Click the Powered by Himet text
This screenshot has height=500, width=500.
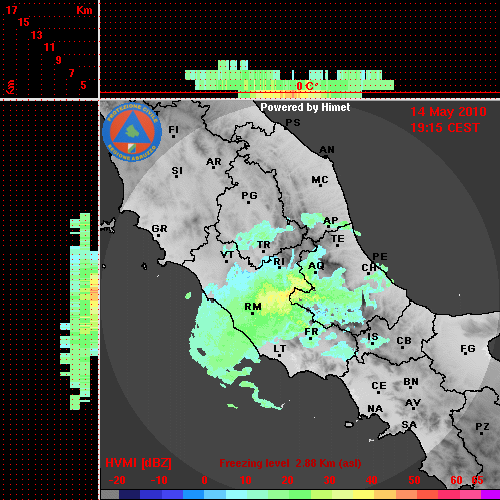click(305, 107)
